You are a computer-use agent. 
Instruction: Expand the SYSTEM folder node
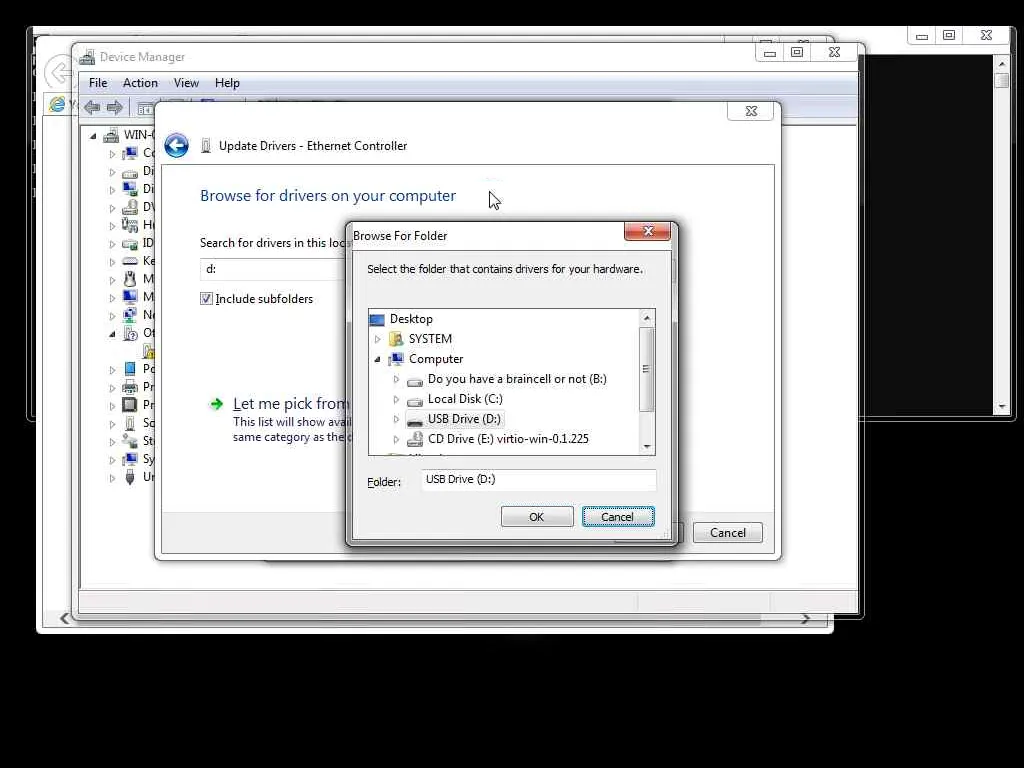click(x=377, y=339)
